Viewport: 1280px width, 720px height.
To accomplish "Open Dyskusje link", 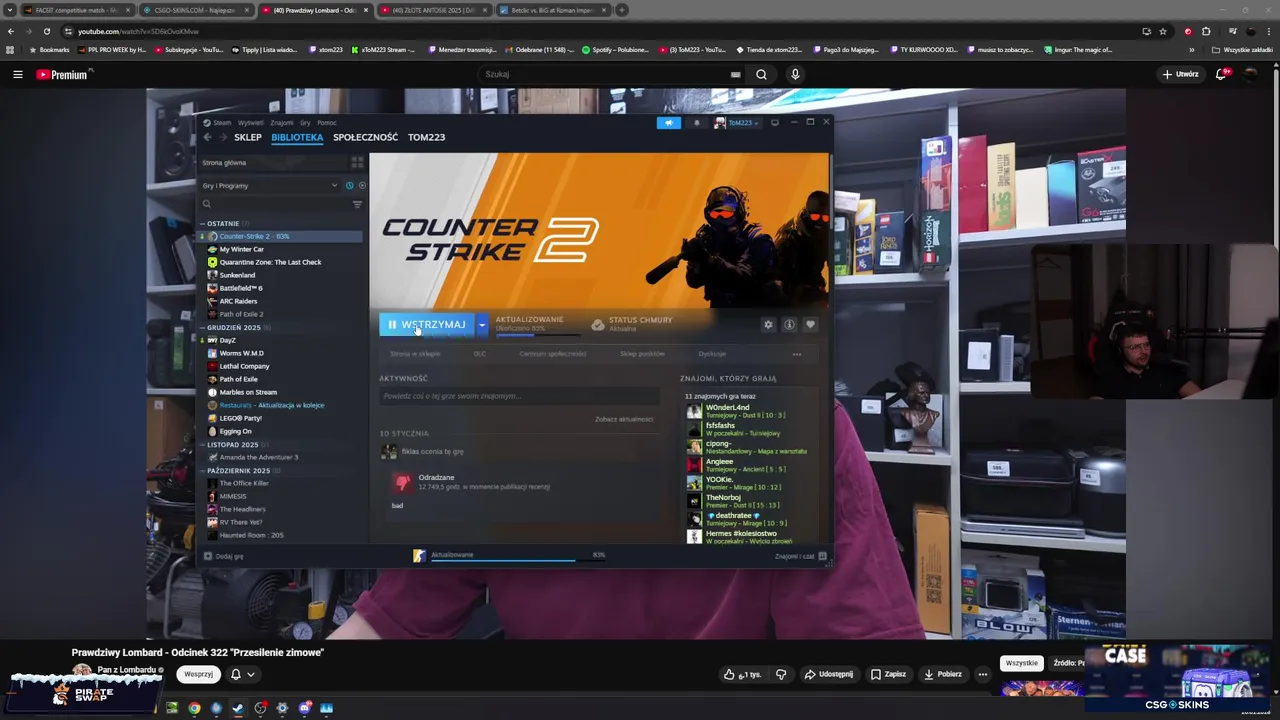I will [x=712, y=353].
